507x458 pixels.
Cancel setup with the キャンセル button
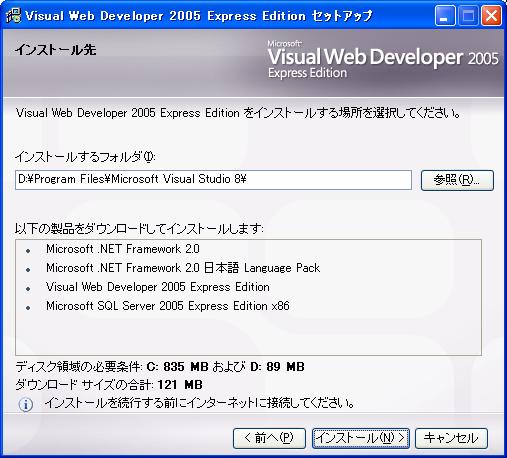[451, 438]
